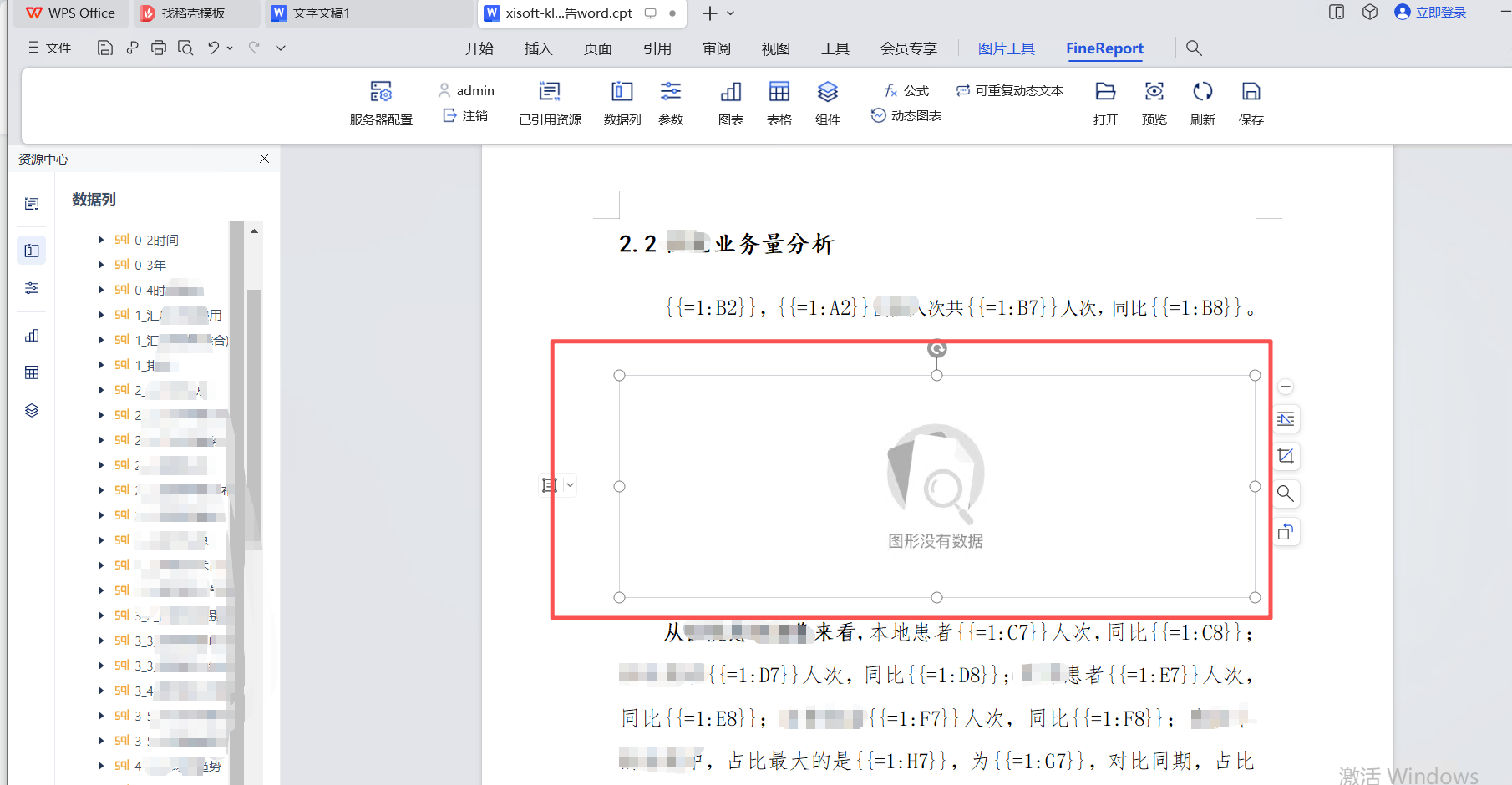Click the crop icon beside the image

pyautogui.click(x=1286, y=456)
